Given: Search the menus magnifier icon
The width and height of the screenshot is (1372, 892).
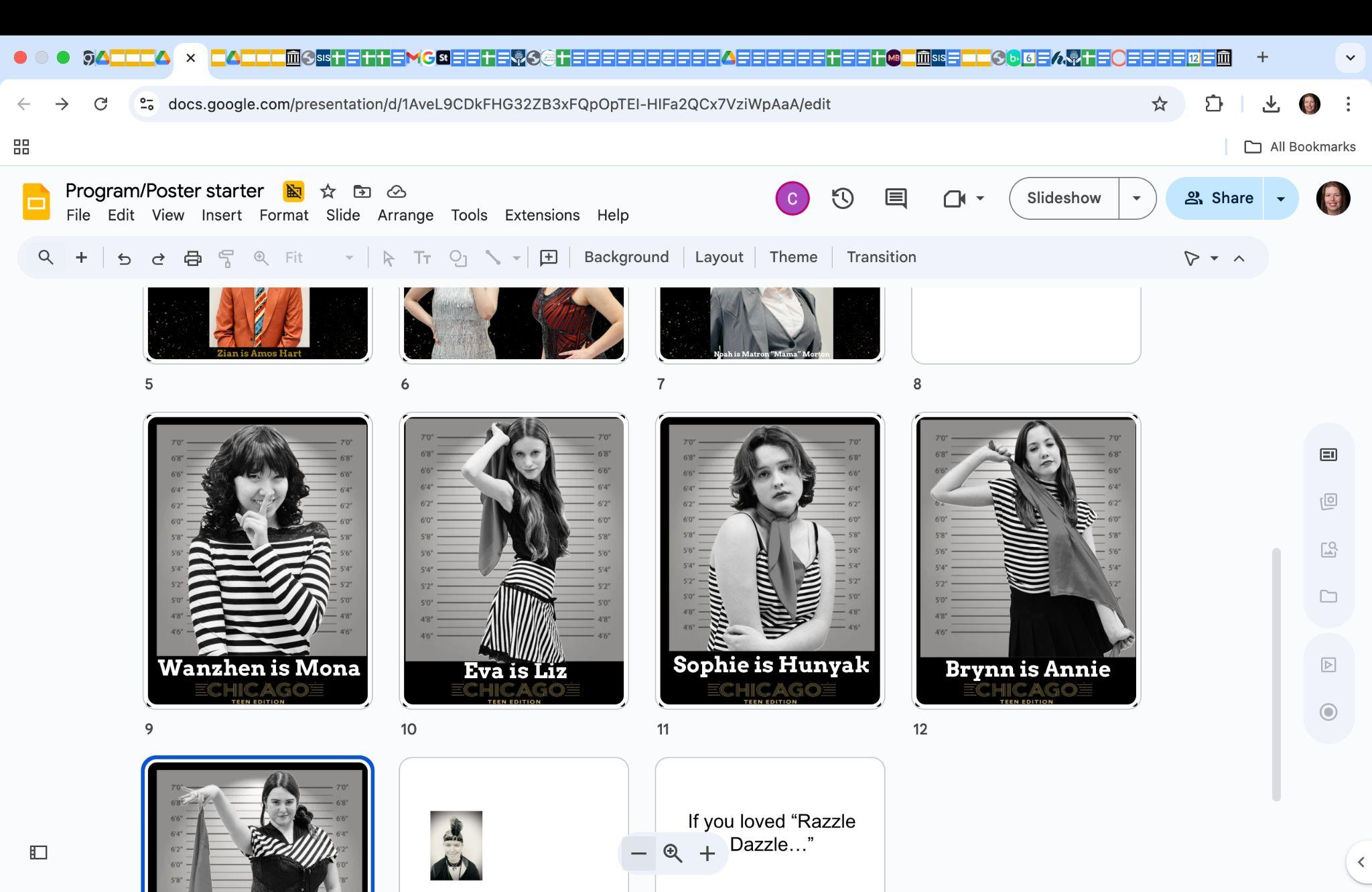Looking at the screenshot, I should tap(46, 257).
